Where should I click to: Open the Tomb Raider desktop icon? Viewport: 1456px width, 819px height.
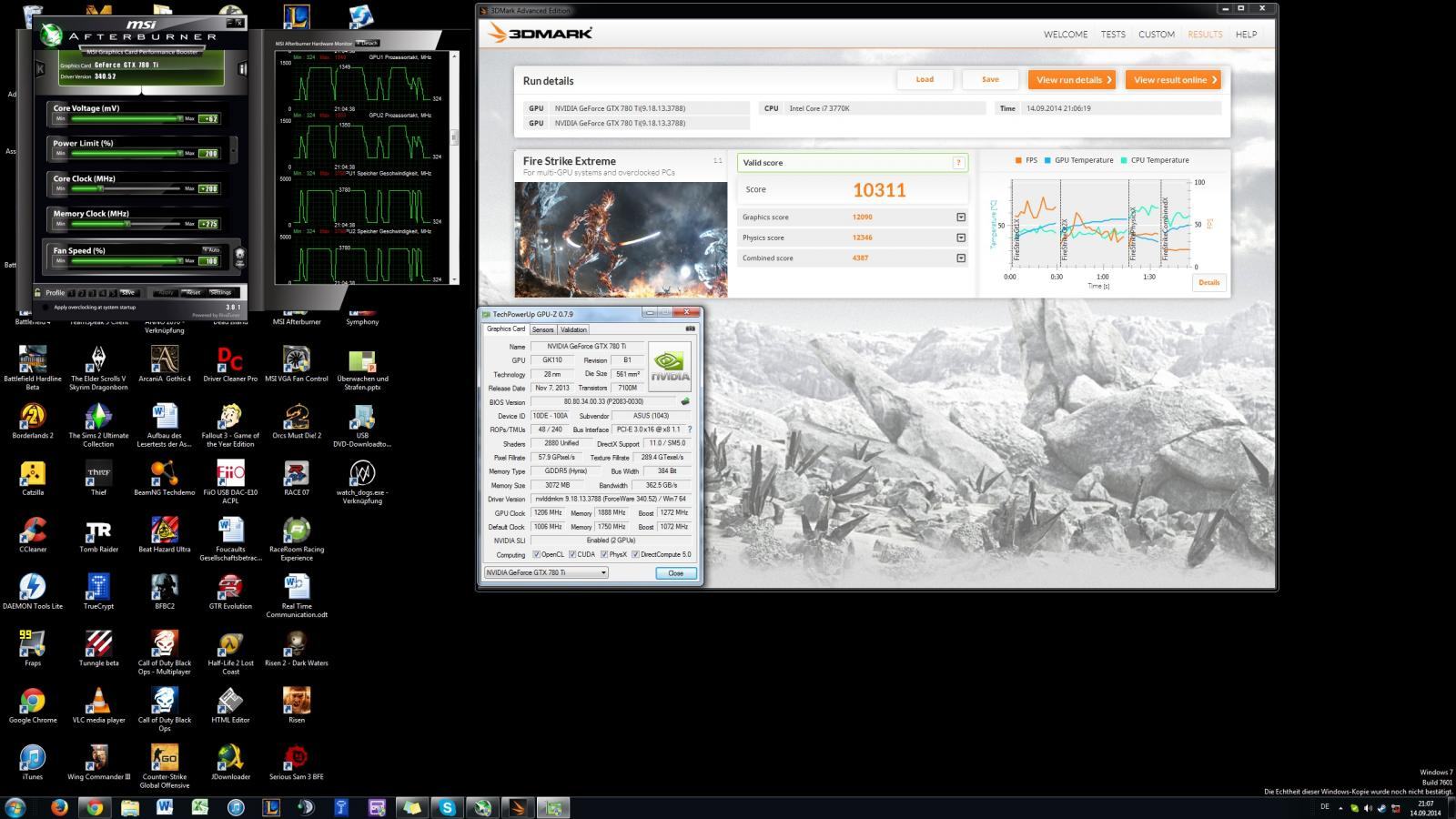(x=98, y=535)
